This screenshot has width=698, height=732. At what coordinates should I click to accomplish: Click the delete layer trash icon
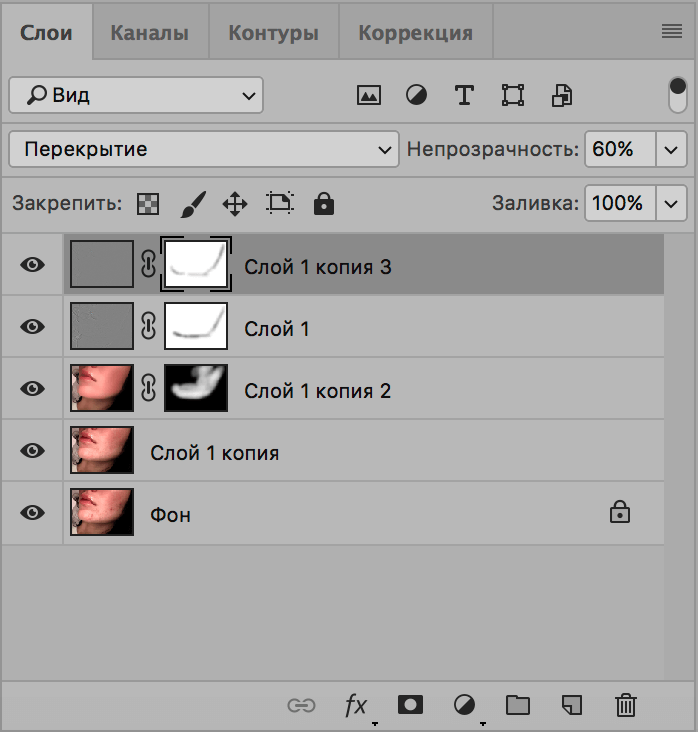pyautogui.click(x=626, y=705)
